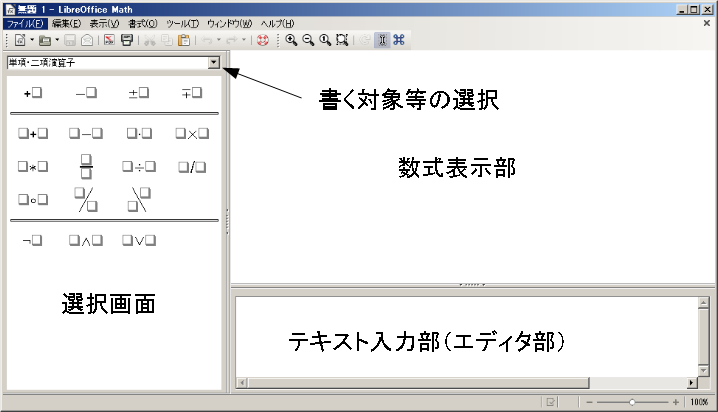Open the 表示(V) menu
Image resolution: width=718 pixels, height=412 pixels.
[104, 23]
